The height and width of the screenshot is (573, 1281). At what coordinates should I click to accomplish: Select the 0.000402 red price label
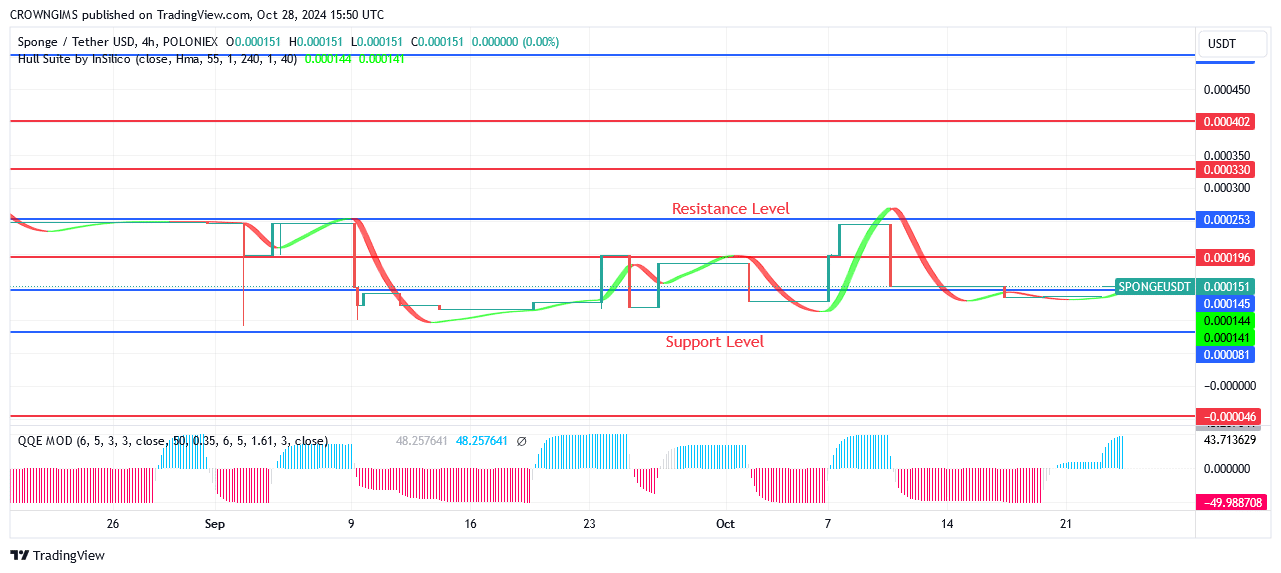(1227, 122)
